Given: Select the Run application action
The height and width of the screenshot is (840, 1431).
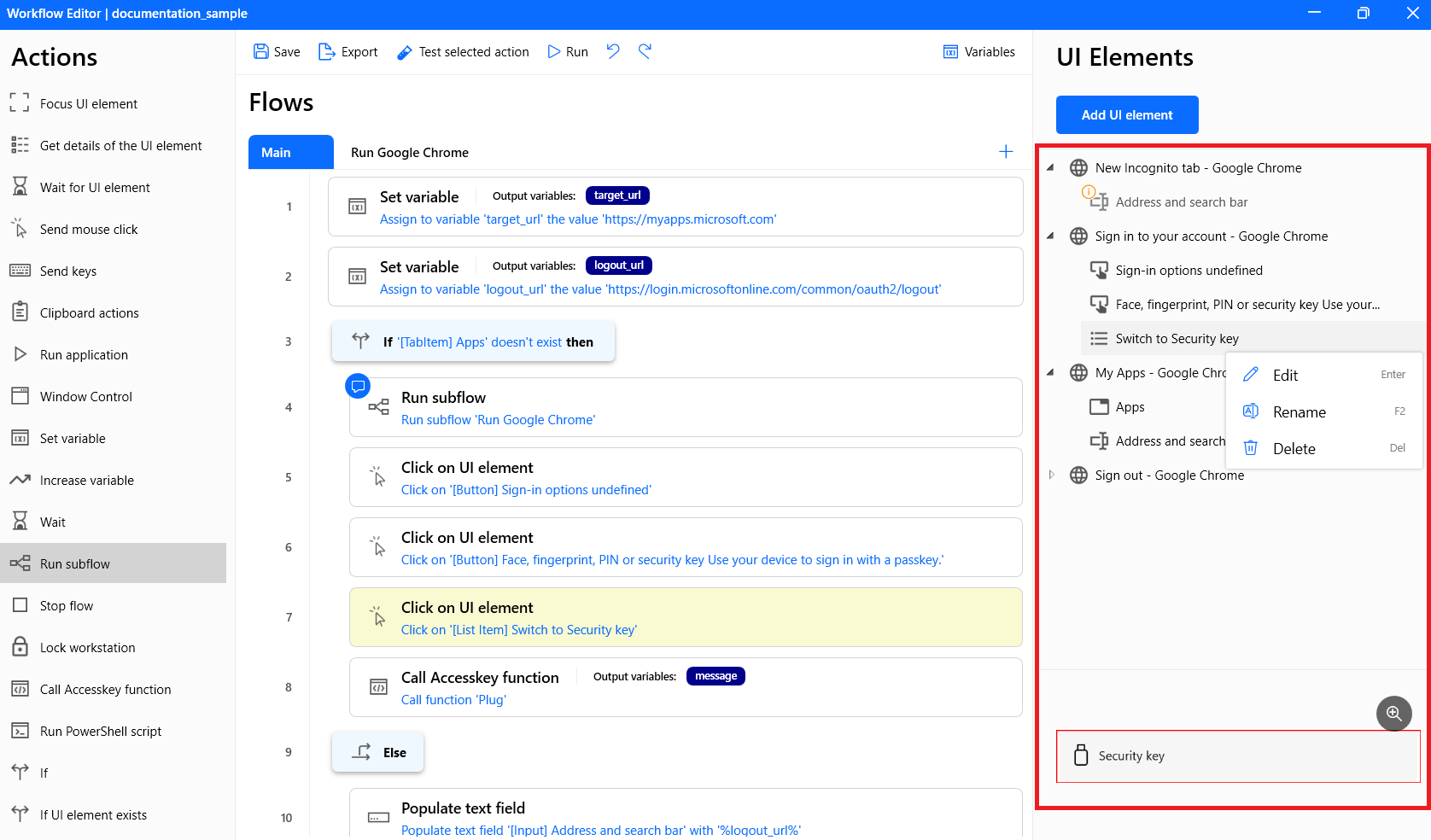Looking at the screenshot, I should tap(113, 355).
